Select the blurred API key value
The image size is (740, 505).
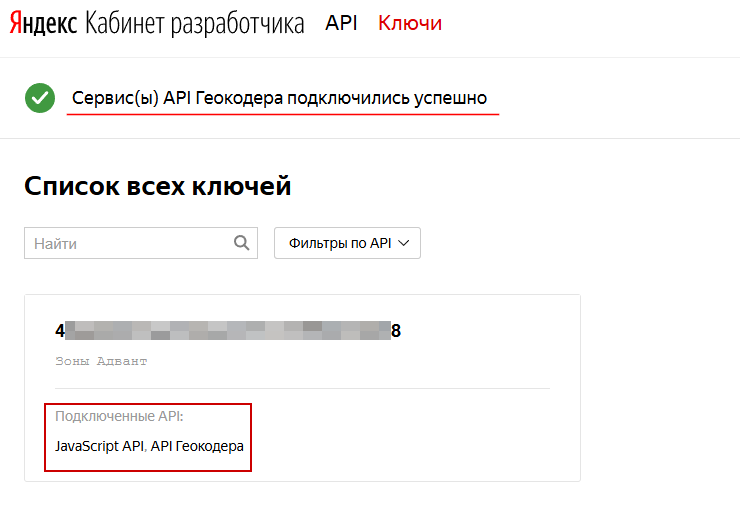pos(228,330)
